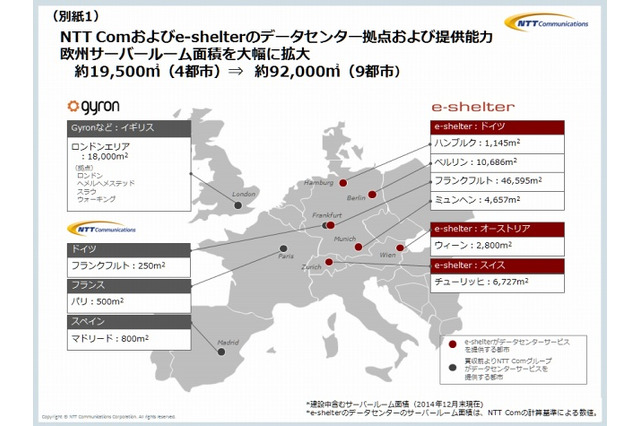Viewport: 640px width, 426px height.
Task: Click 'ウィーン：2,800m²' row
Action: (497, 246)
